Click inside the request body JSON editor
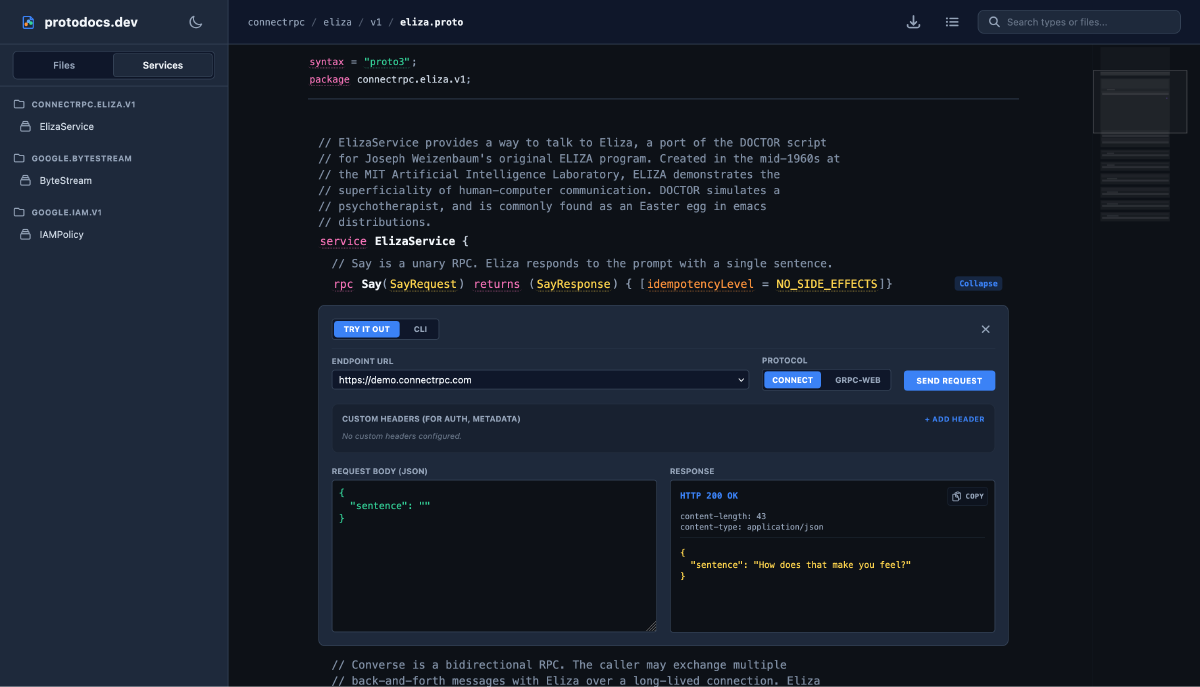This screenshot has height=687, width=1200. coord(494,555)
